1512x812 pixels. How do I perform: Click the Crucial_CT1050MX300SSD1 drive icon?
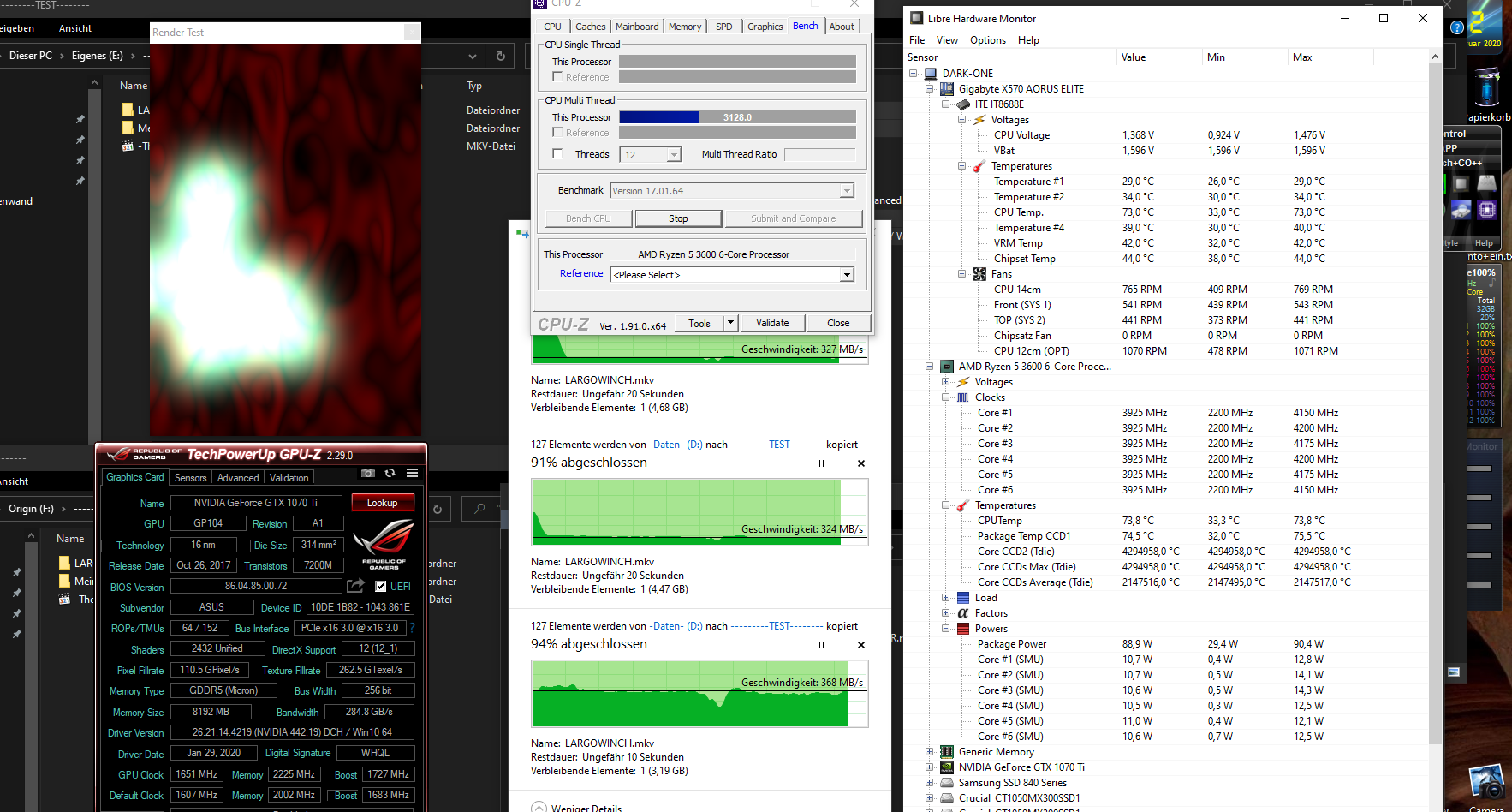point(947,798)
